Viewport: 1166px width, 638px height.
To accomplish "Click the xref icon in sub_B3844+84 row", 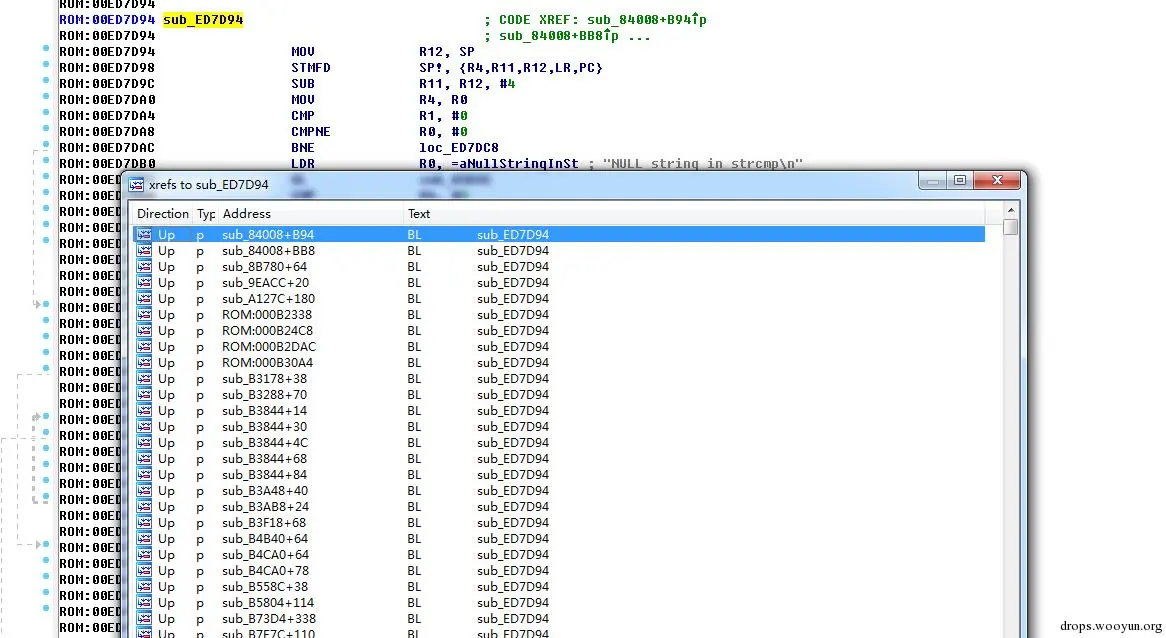I will pyautogui.click(x=144, y=474).
